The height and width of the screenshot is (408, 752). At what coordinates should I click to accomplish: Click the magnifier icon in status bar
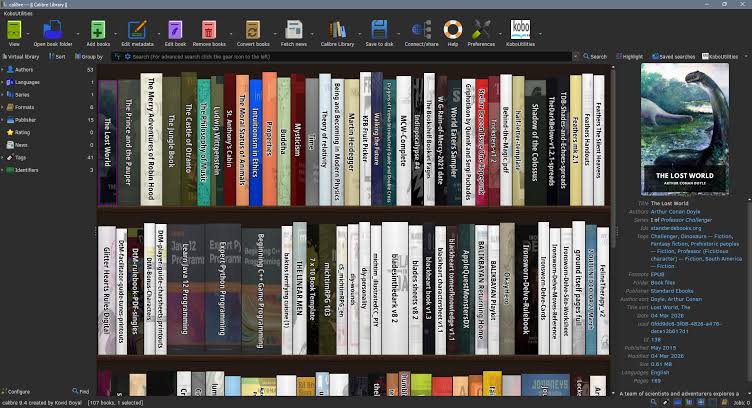654,403
